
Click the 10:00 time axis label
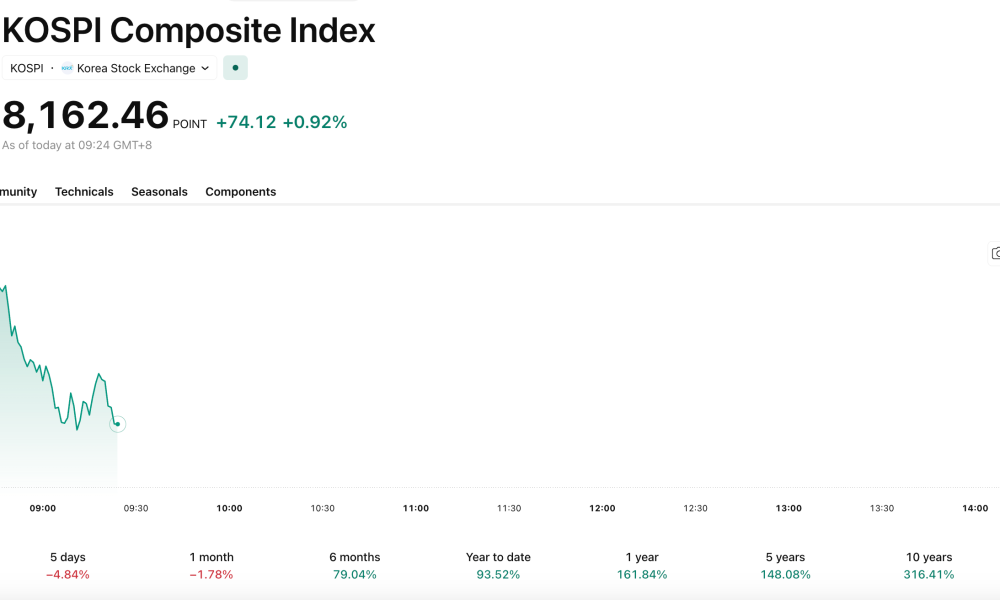click(229, 508)
